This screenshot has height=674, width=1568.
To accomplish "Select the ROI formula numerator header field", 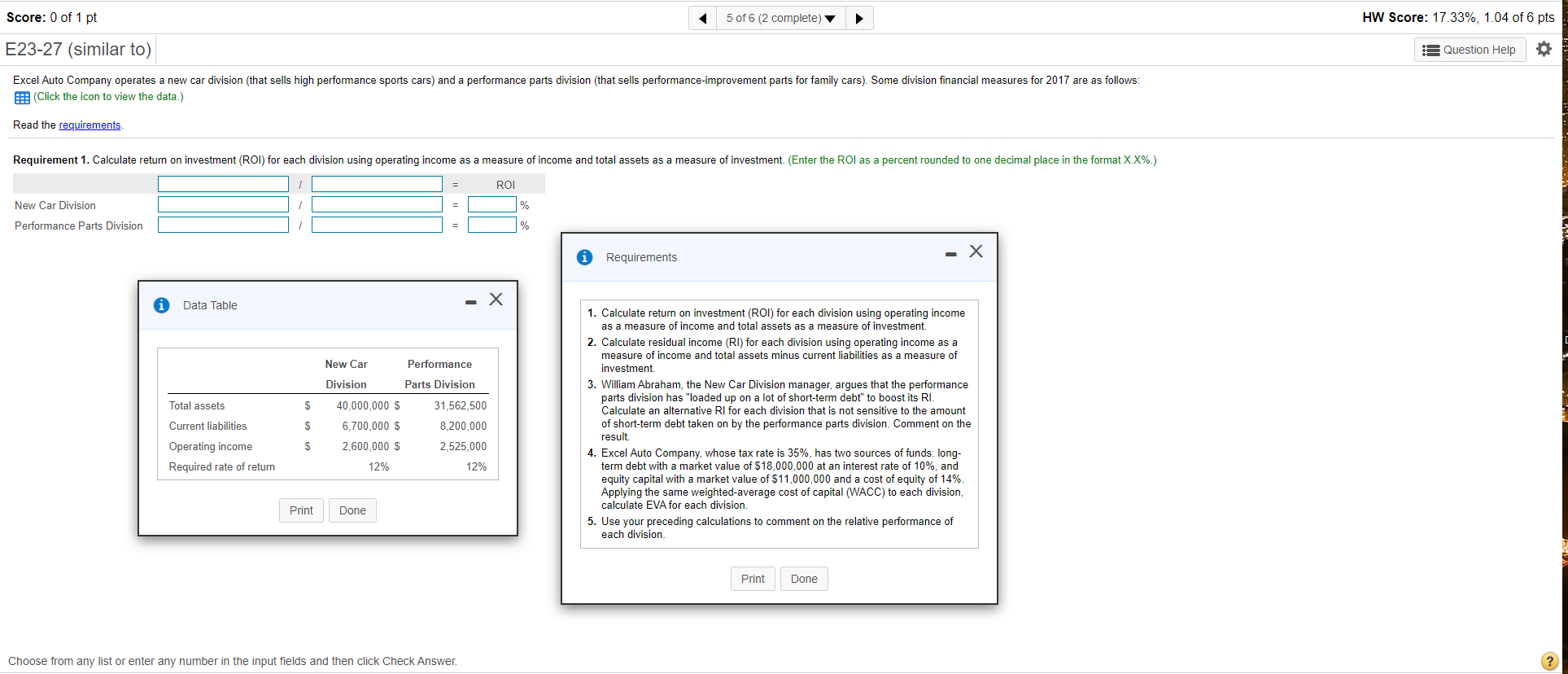I will pos(223,185).
